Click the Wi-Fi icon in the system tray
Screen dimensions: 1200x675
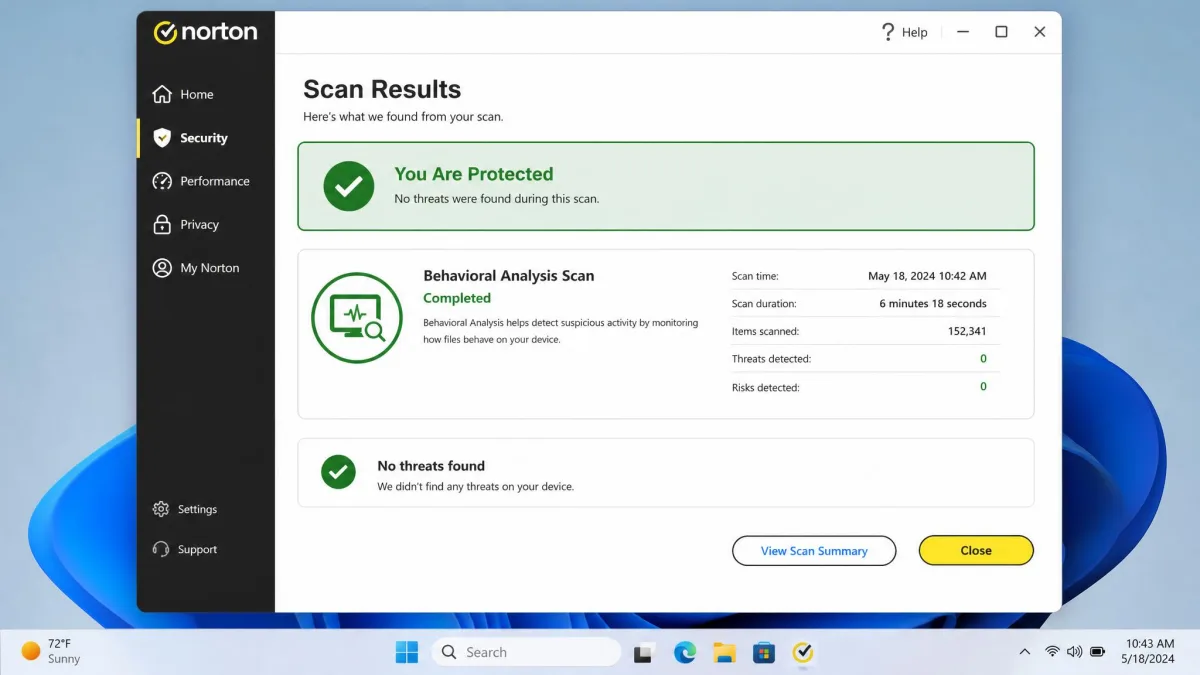point(1052,651)
